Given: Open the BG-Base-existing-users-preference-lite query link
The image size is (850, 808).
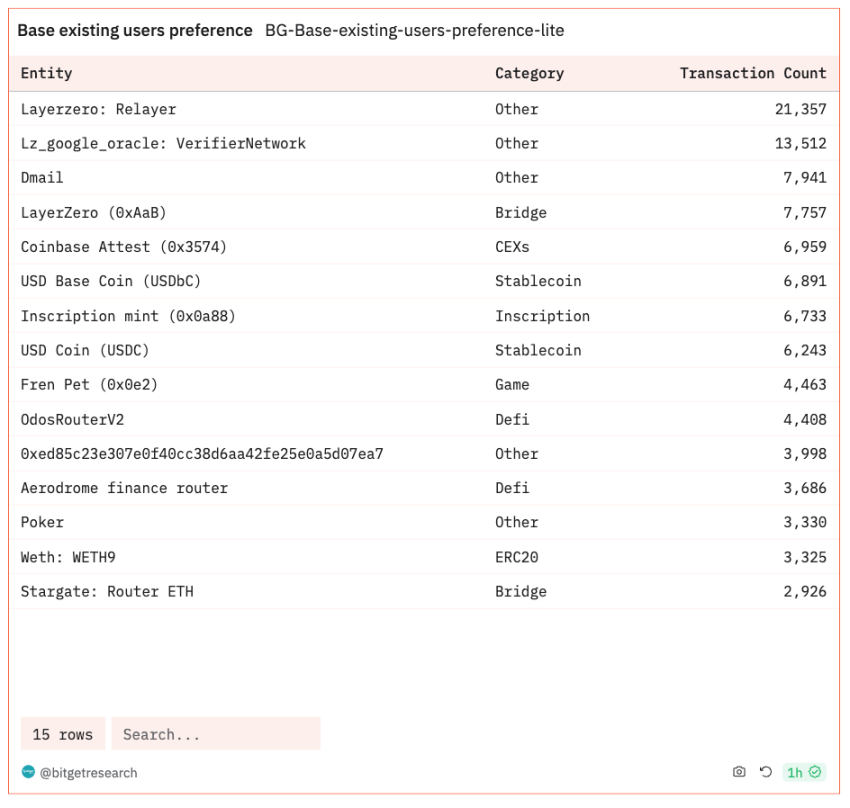Looking at the screenshot, I should pos(414,31).
